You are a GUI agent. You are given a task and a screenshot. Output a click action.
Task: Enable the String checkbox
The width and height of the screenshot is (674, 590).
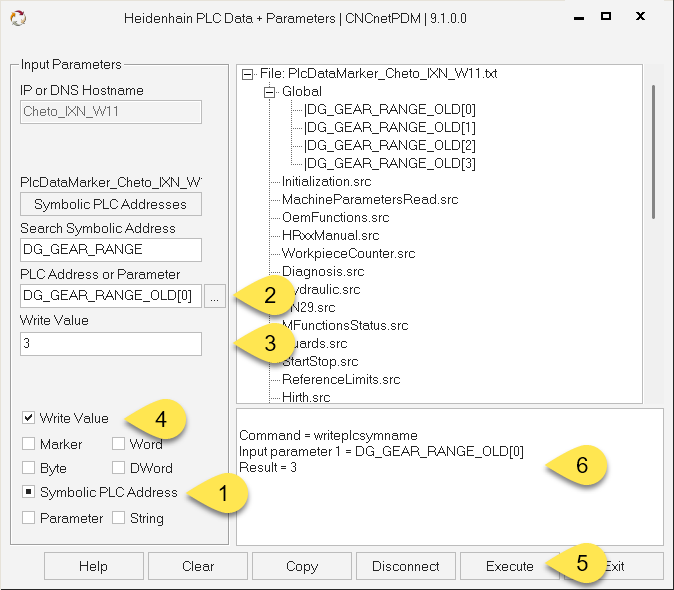pyautogui.click(x=118, y=518)
